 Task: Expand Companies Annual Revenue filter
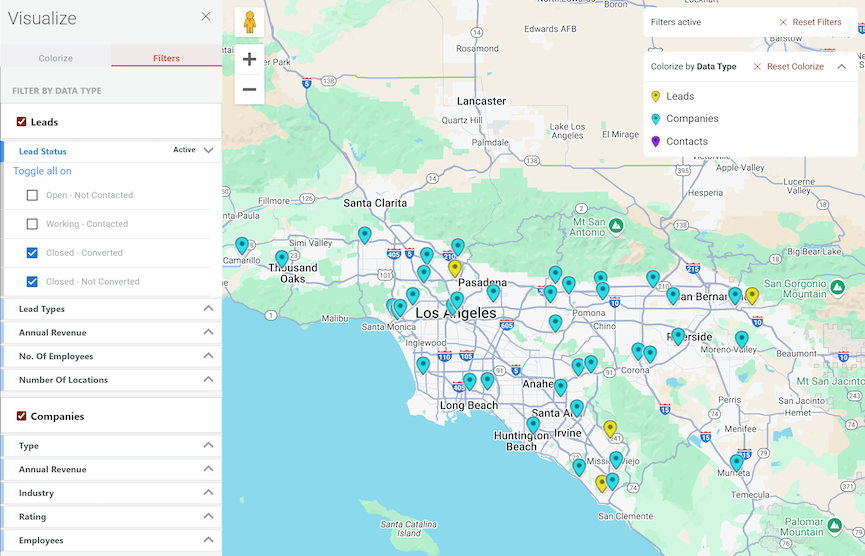pos(208,469)
